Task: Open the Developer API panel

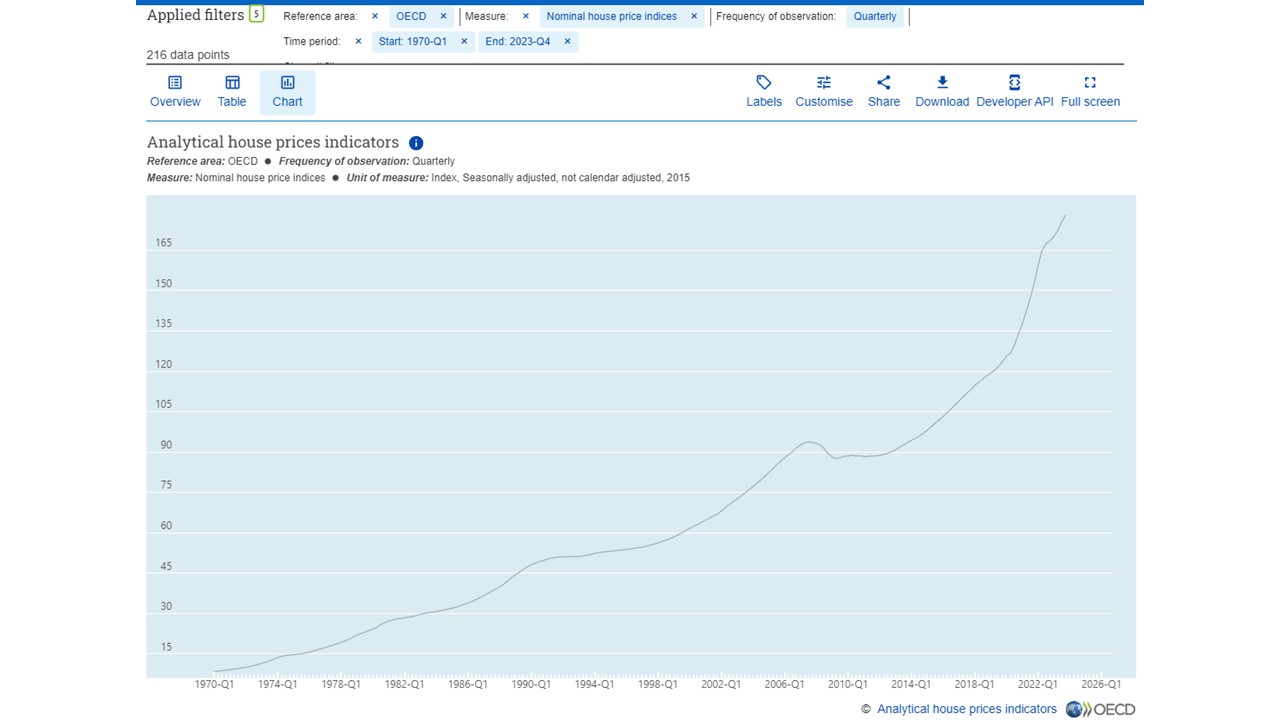Action: tap(1014, 91)
